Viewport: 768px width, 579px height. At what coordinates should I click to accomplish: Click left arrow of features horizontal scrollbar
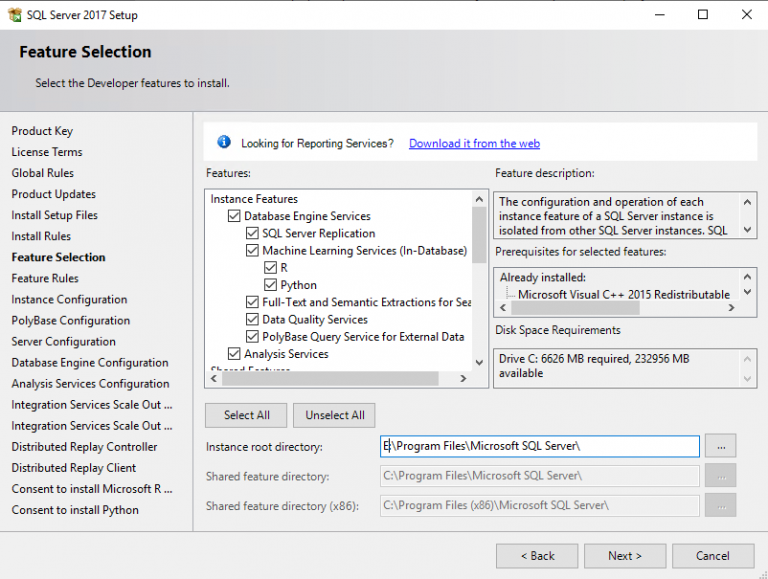pos(214,378)
